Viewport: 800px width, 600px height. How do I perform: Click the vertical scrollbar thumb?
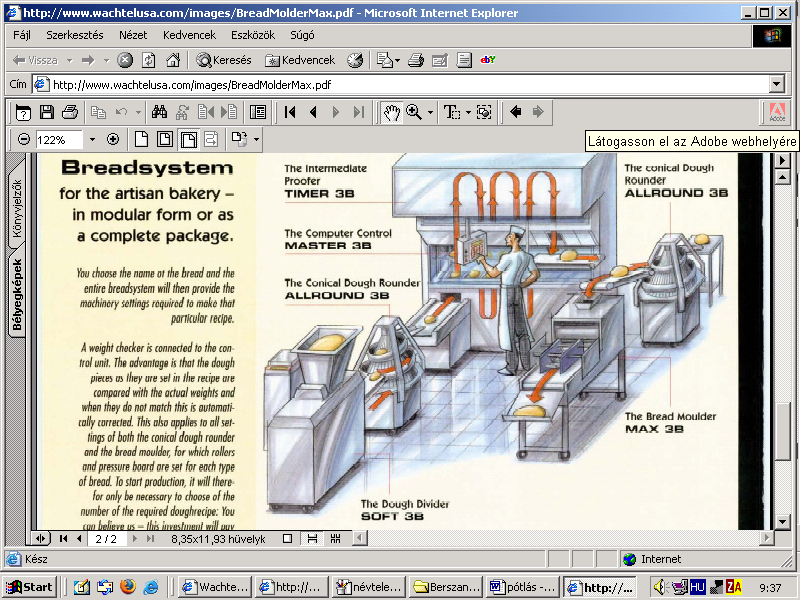[782, 432]
